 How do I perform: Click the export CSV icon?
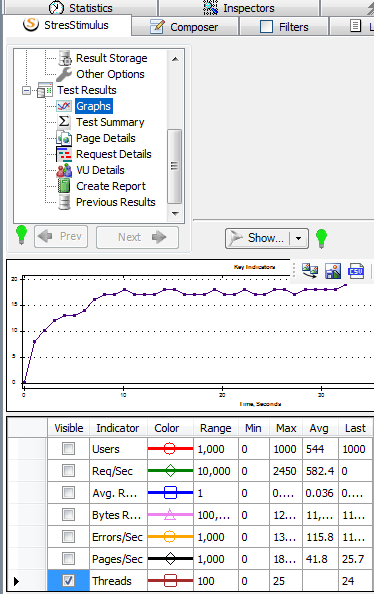(x=356, y=271)
